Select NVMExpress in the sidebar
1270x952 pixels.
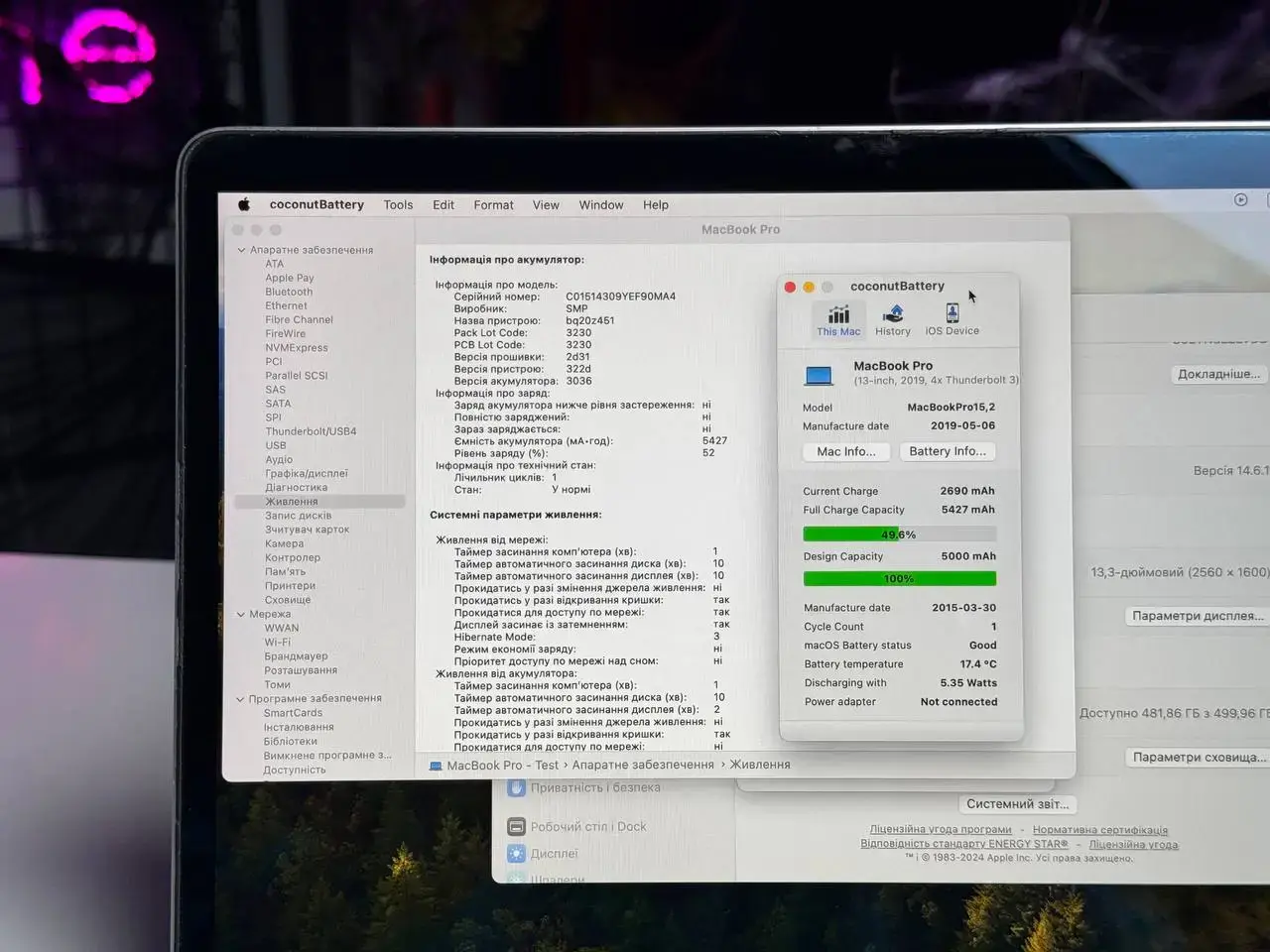(x=296, y=347)
